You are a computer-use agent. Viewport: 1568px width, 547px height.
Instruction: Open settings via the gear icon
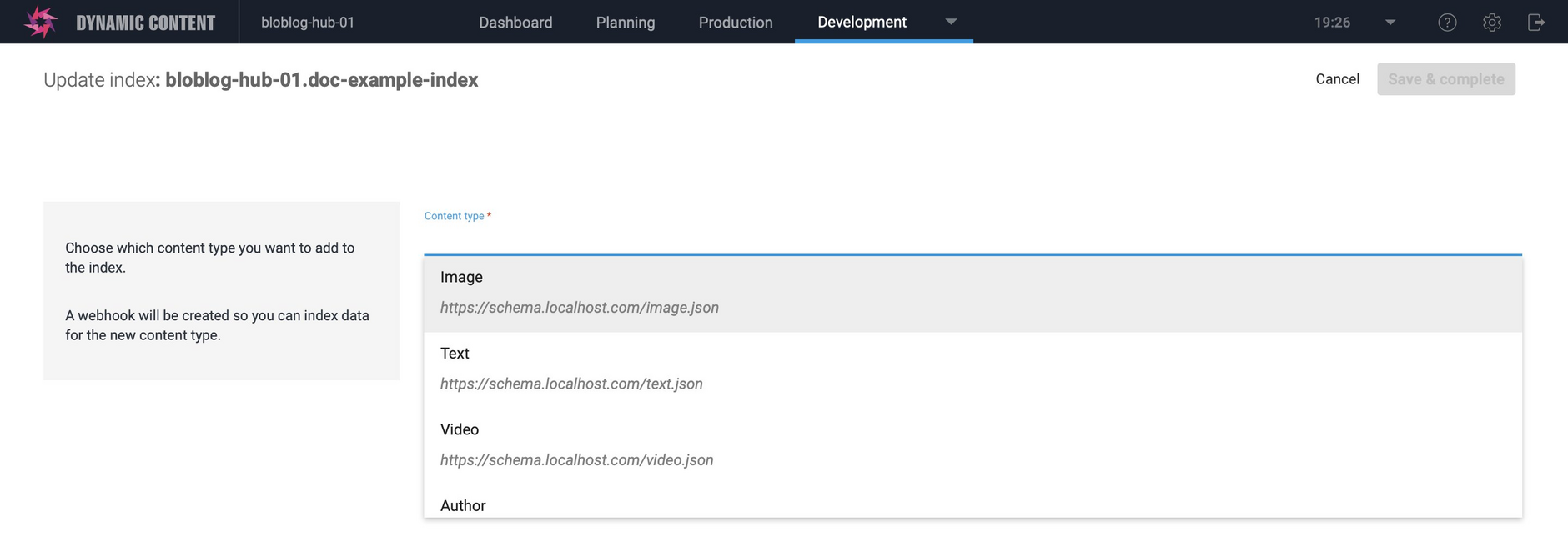pyautogui.click(x=1491, y=23)
